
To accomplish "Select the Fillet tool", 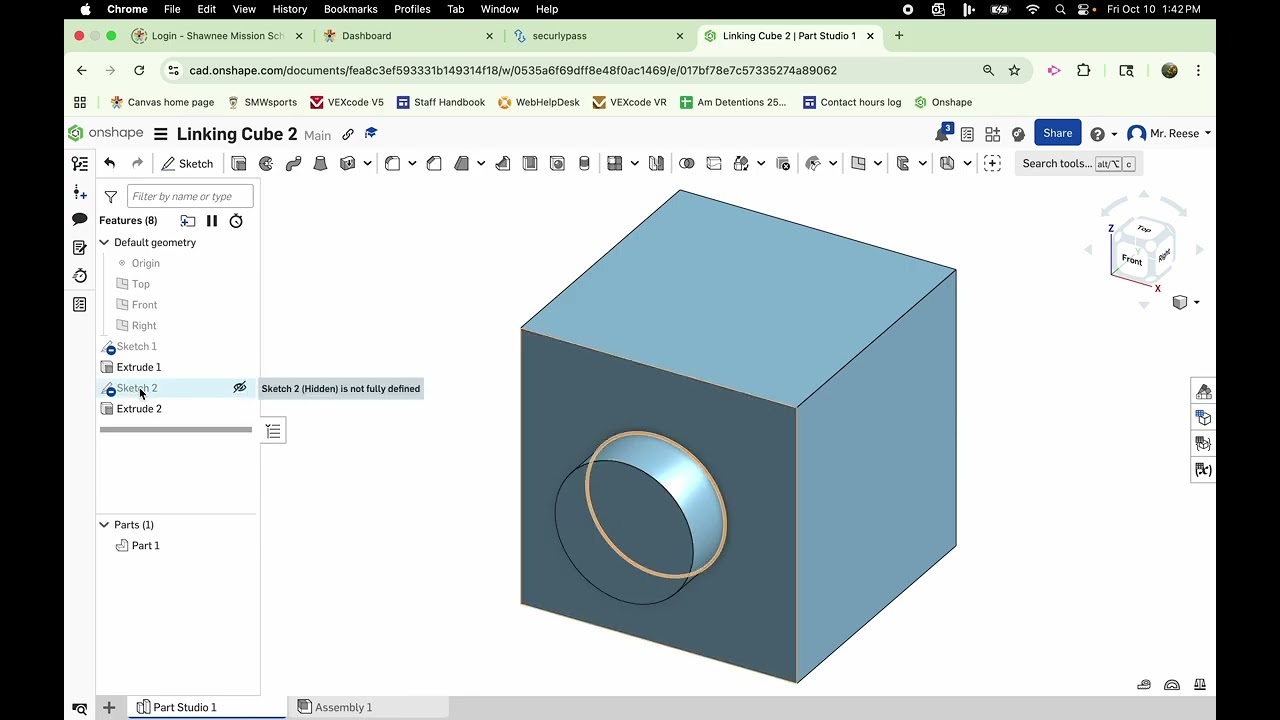I will (x=392, y=163).
